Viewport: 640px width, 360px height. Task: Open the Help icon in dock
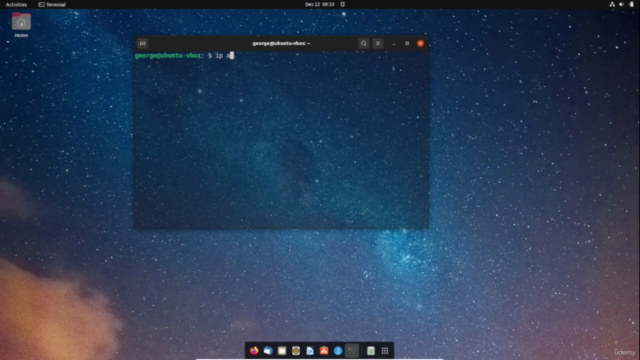338,351
